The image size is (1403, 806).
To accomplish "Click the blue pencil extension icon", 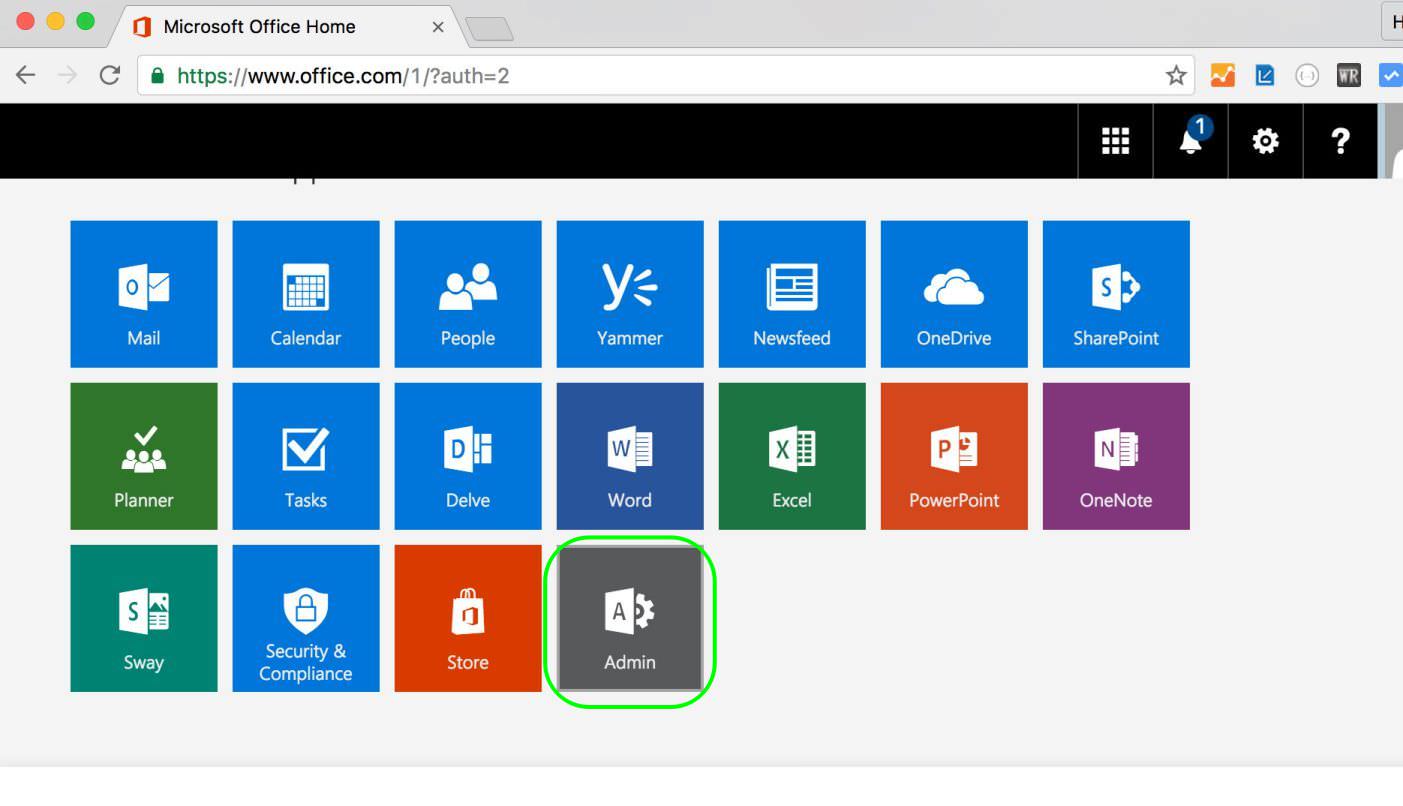I will pyautogui.click(x=1265, y=75).
